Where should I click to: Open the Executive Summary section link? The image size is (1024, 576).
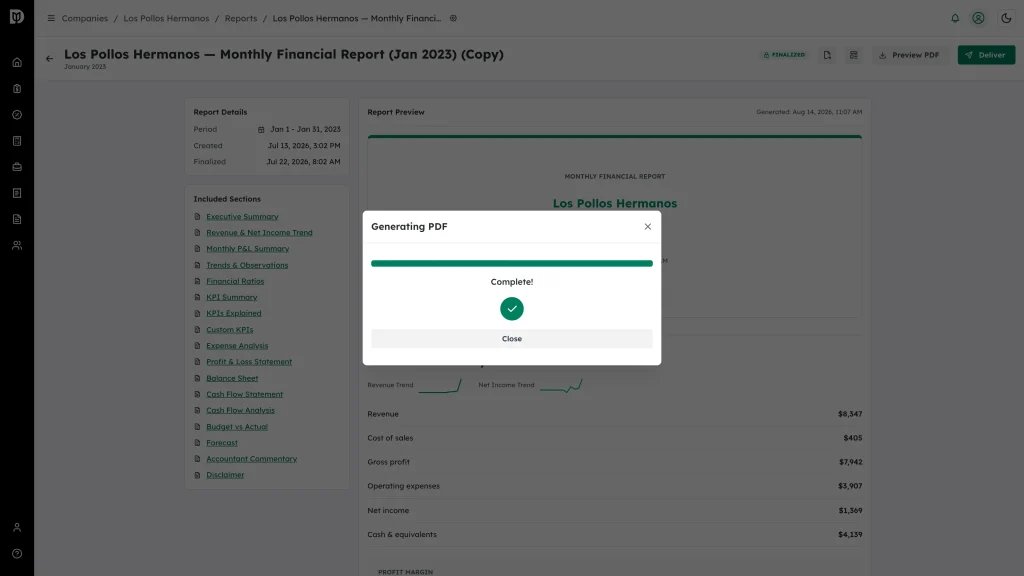(242, 216)
